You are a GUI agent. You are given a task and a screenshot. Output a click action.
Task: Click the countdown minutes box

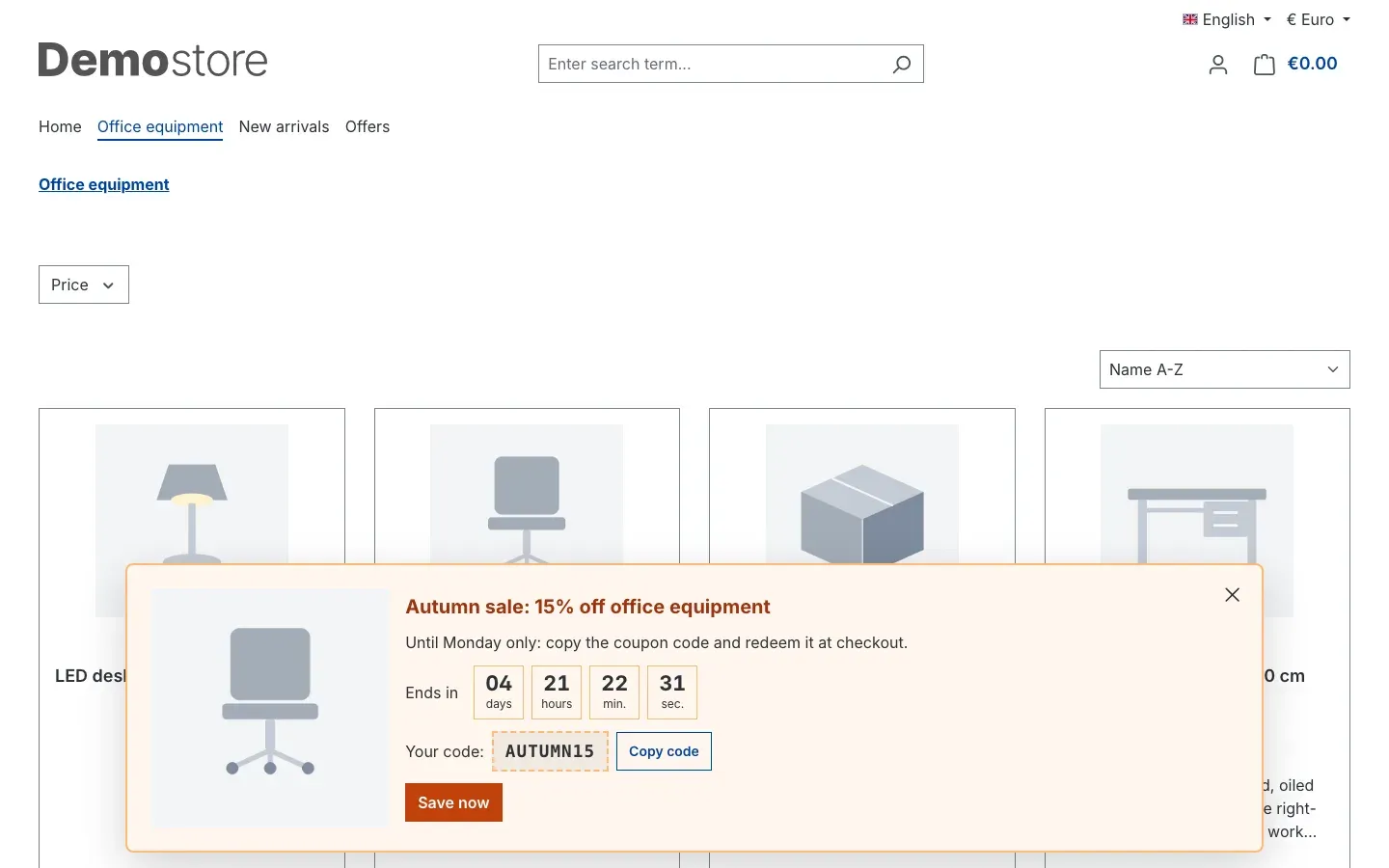[614, 692]
